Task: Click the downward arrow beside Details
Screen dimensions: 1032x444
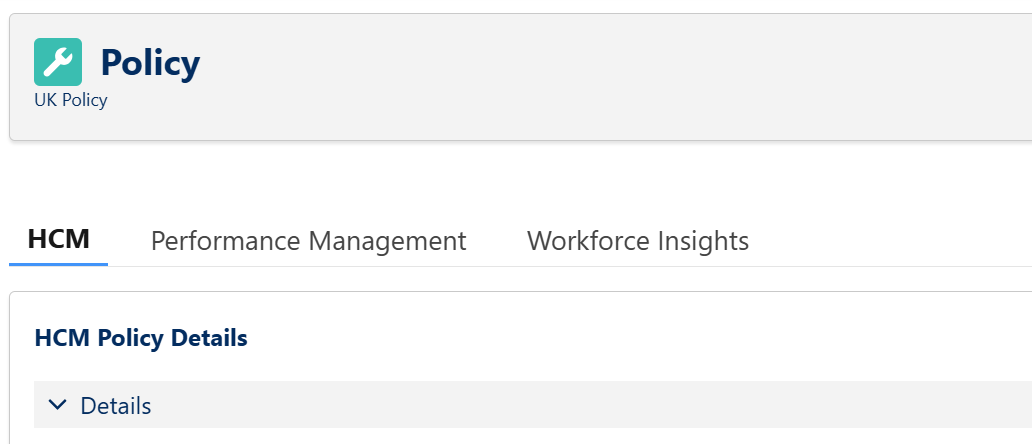Action: (58, 405)
